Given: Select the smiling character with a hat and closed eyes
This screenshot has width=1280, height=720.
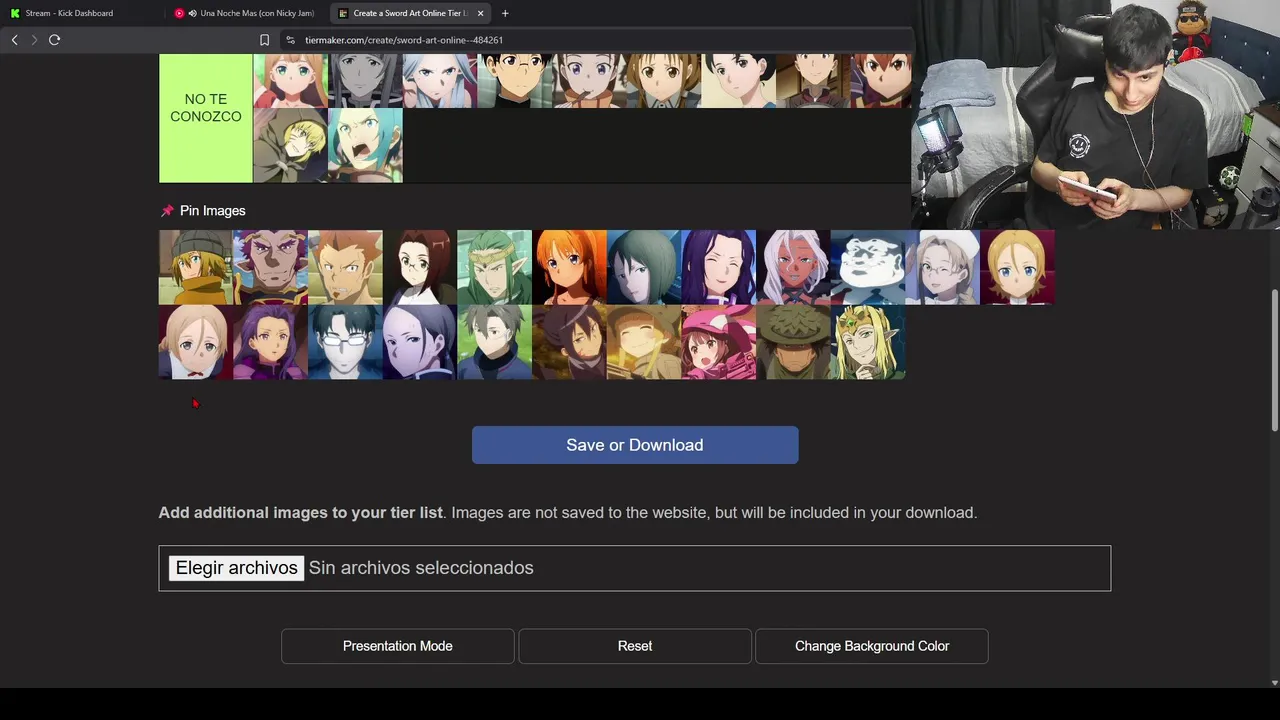Looking at the screenshot, I should coord(644,342).
